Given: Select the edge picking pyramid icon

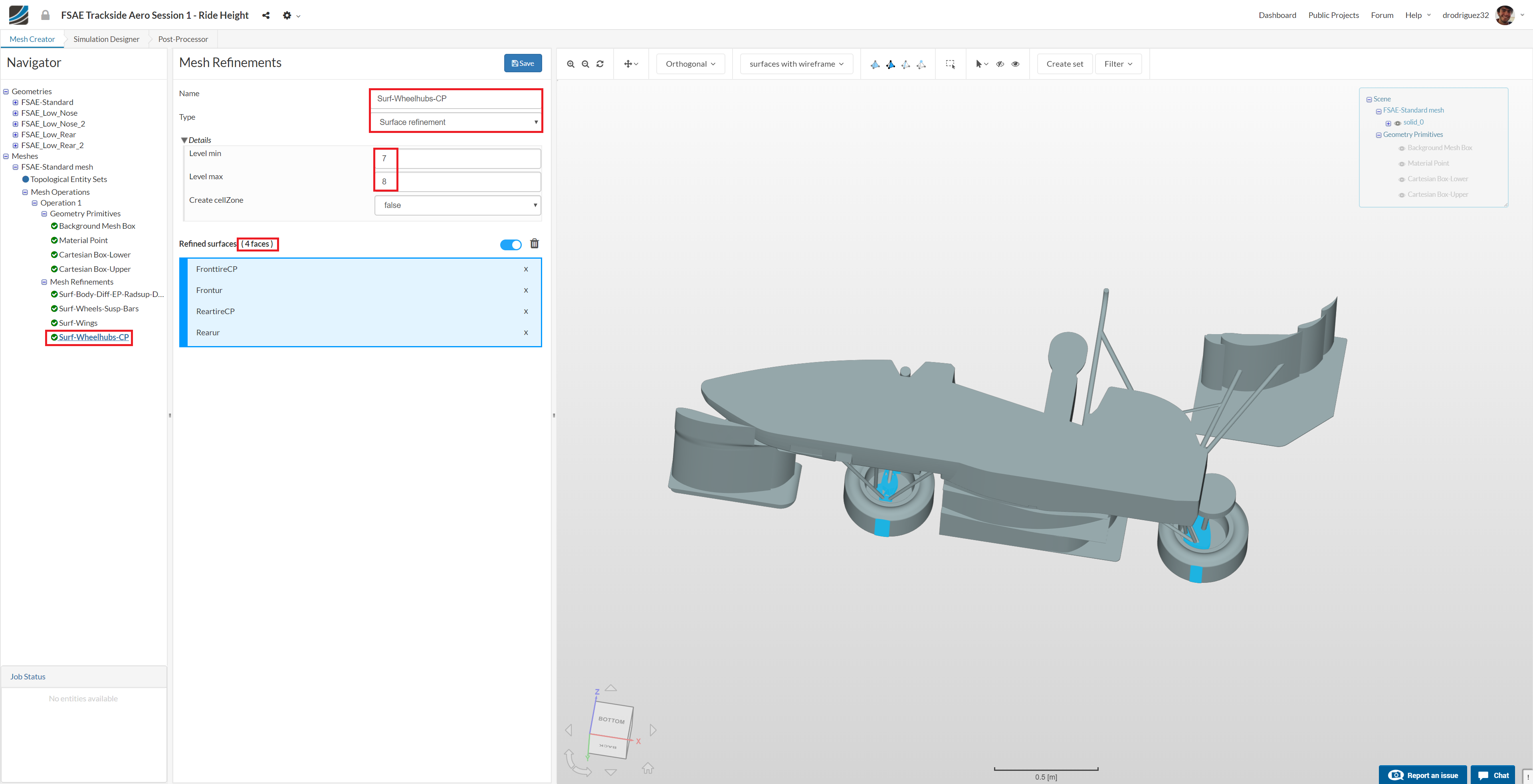Looking at the screenshot, I should click(905, 64).
